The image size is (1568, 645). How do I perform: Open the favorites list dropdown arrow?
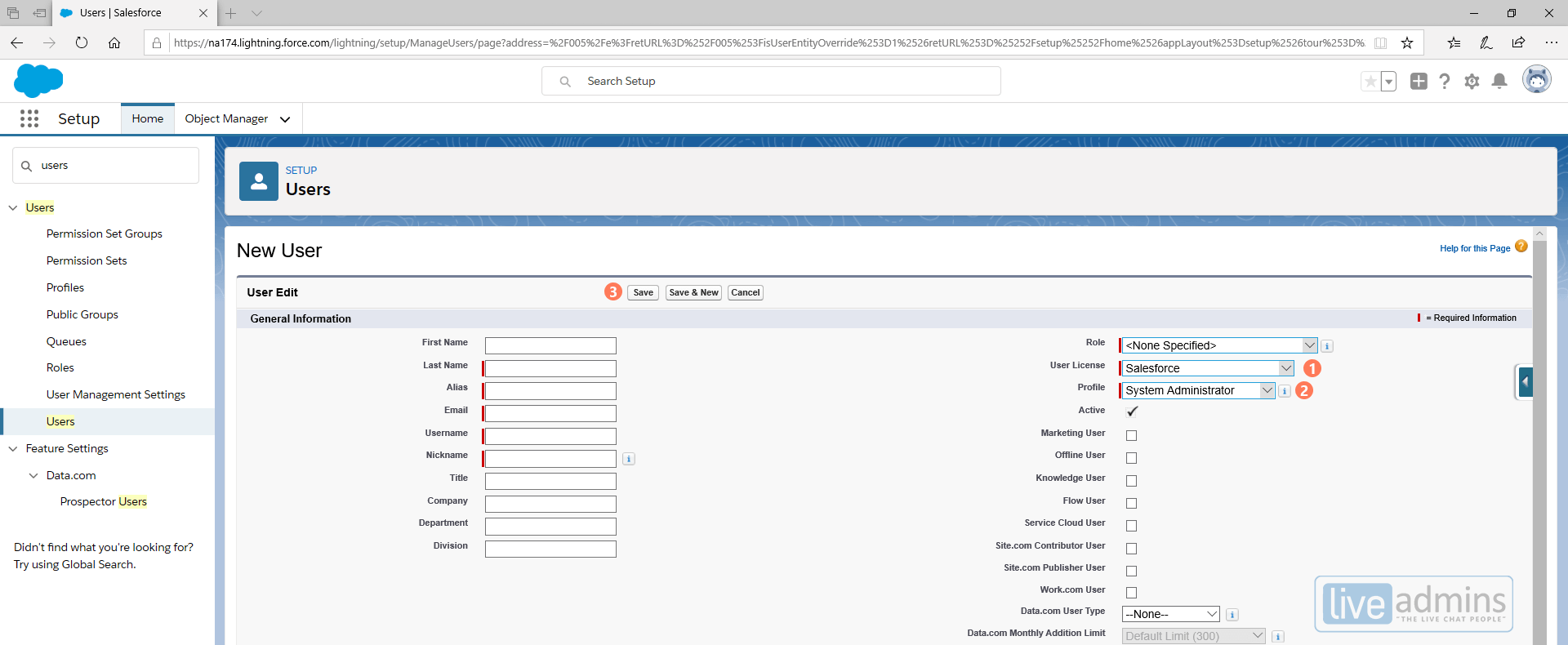(1388, 81)
